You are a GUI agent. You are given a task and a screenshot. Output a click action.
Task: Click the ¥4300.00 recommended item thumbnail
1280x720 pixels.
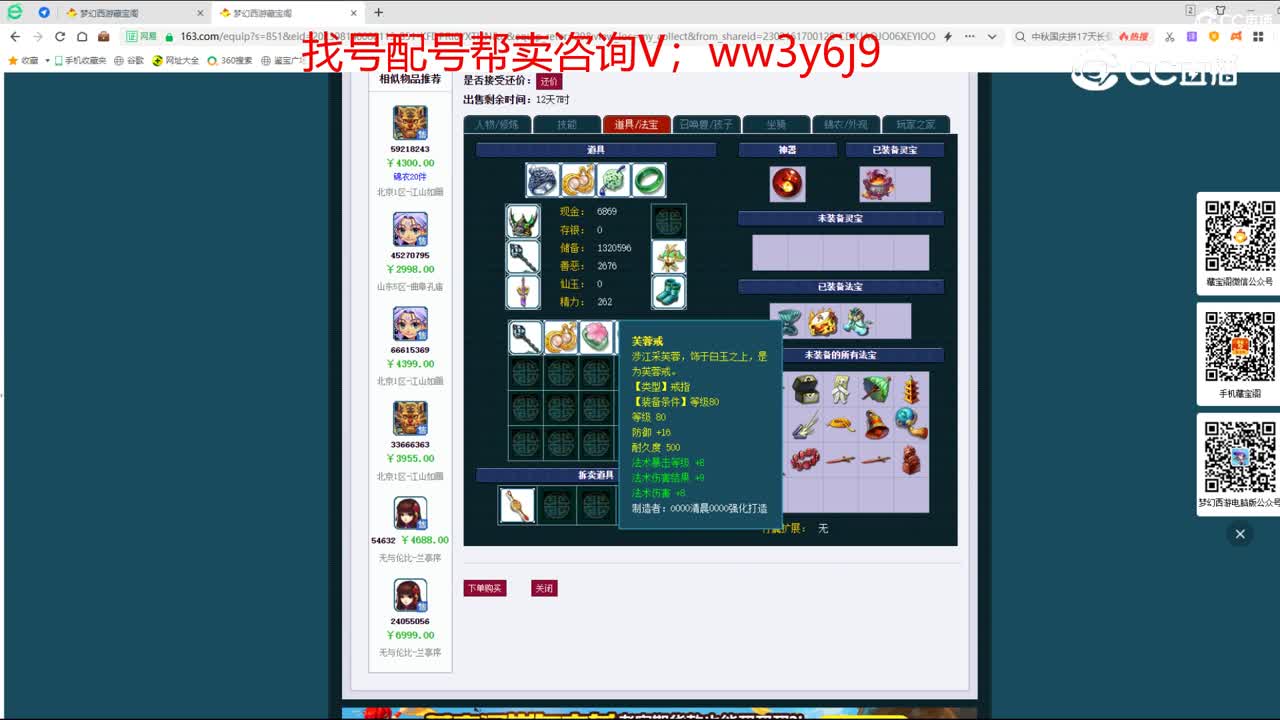coord(409,124)
